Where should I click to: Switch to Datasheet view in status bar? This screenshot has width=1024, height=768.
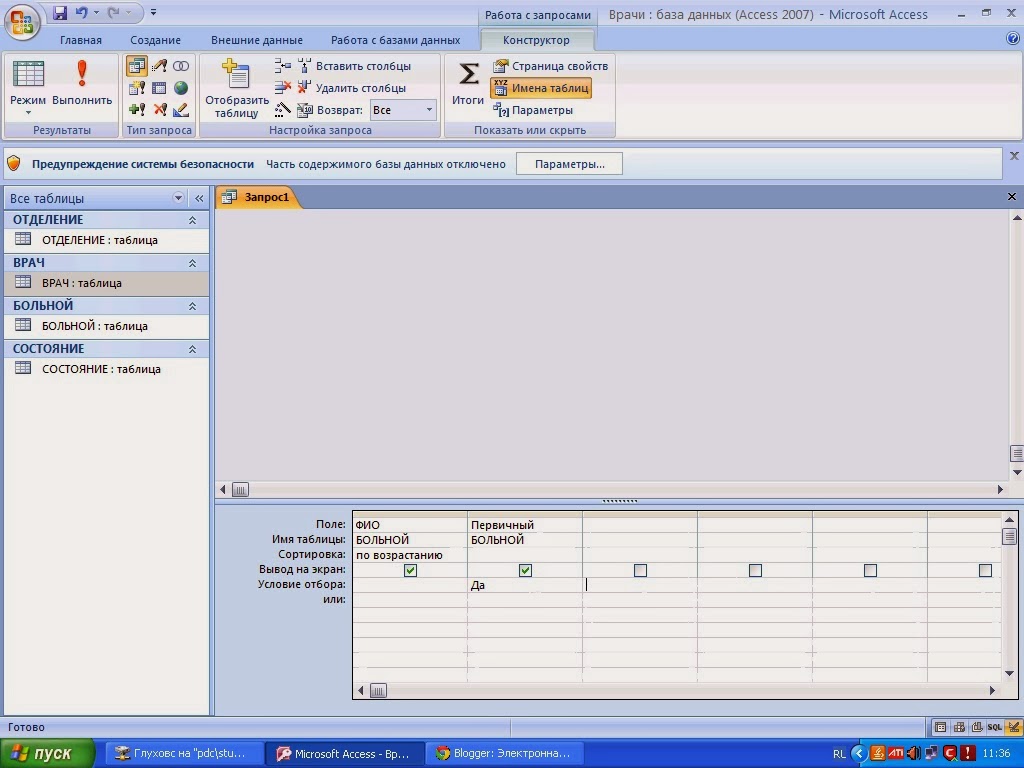[x=940, y=727]
